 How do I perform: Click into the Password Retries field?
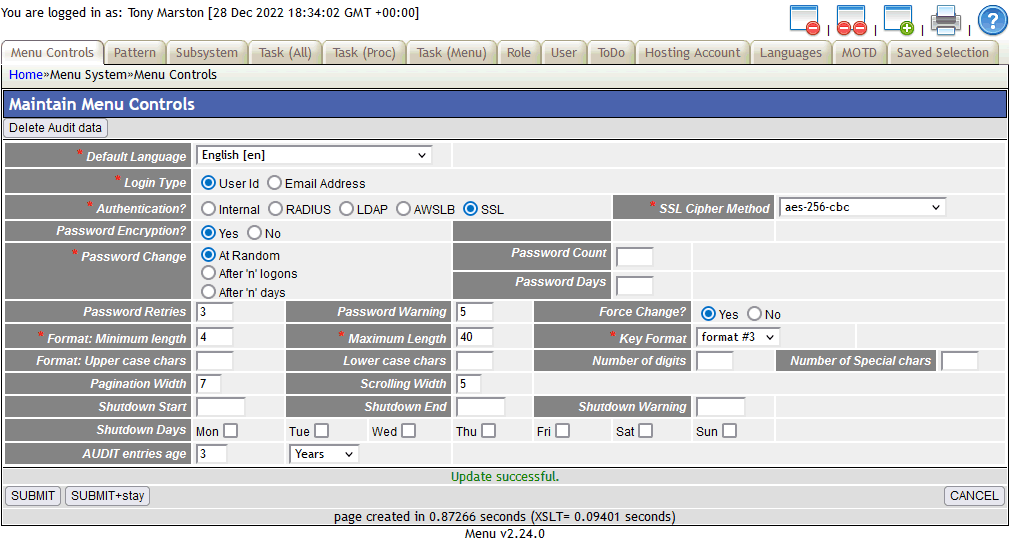214,312
